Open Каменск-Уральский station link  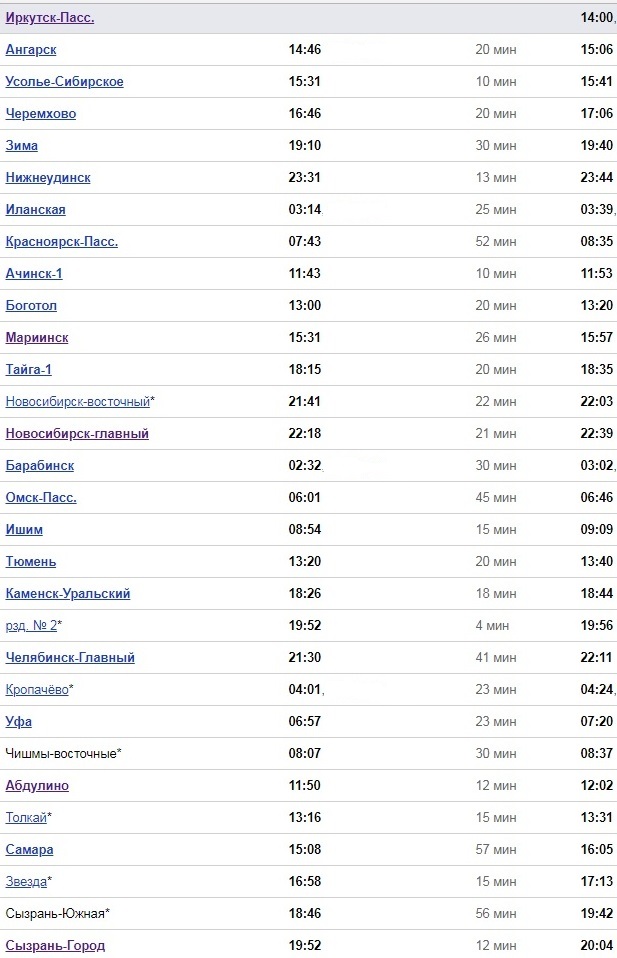68,594
